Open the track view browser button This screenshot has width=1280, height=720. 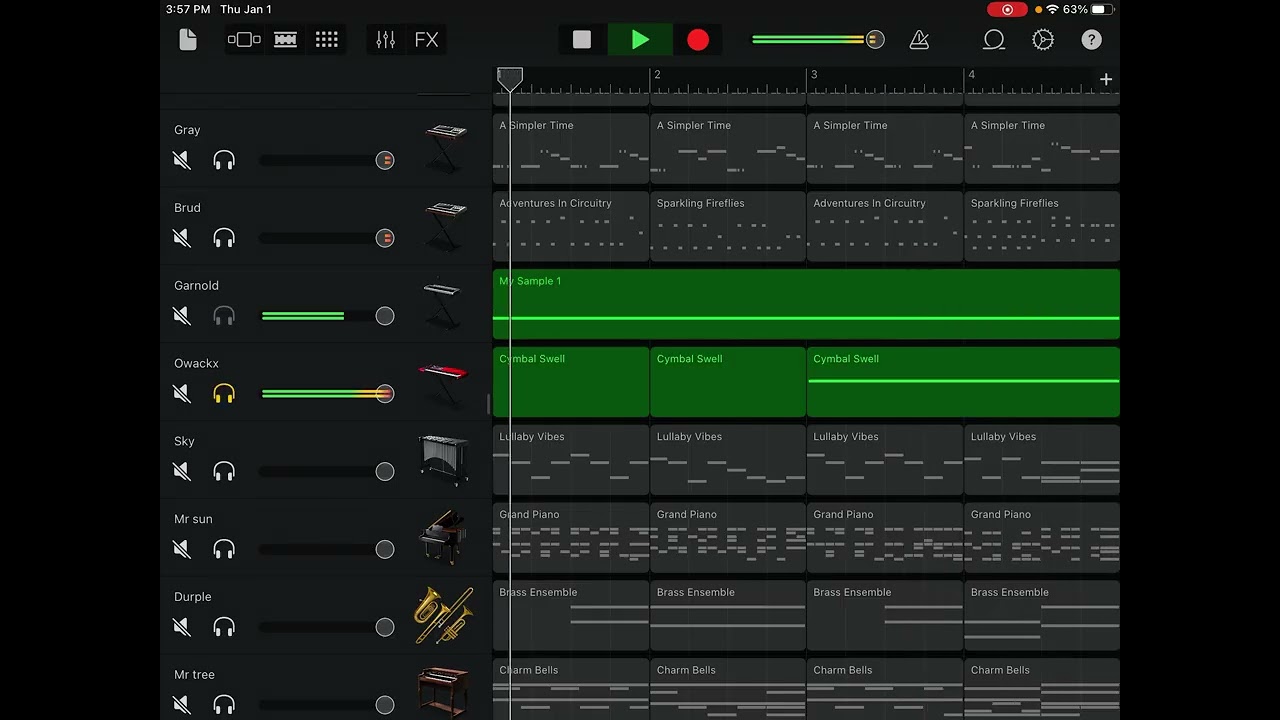244,40
